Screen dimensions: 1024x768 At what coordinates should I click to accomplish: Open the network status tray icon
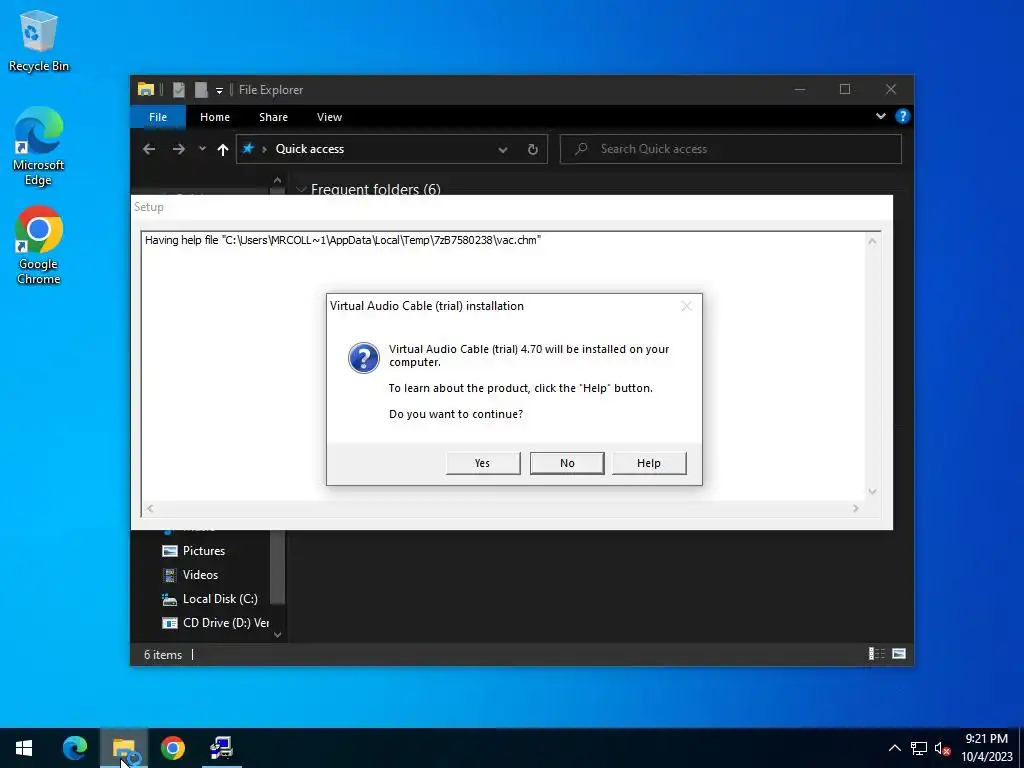(919, 748)
